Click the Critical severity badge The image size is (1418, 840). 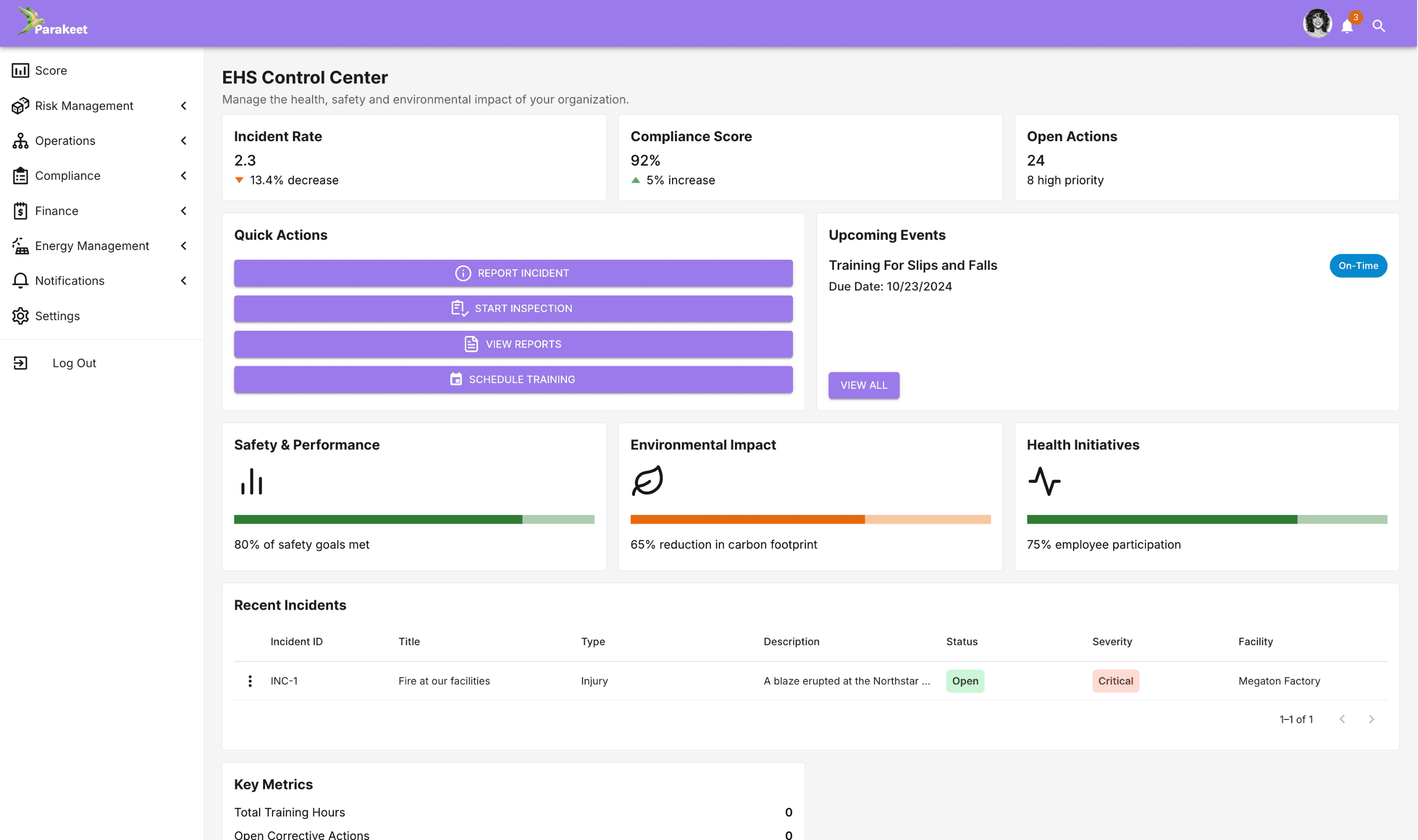pyautogui.click(x=1116, y=681)
